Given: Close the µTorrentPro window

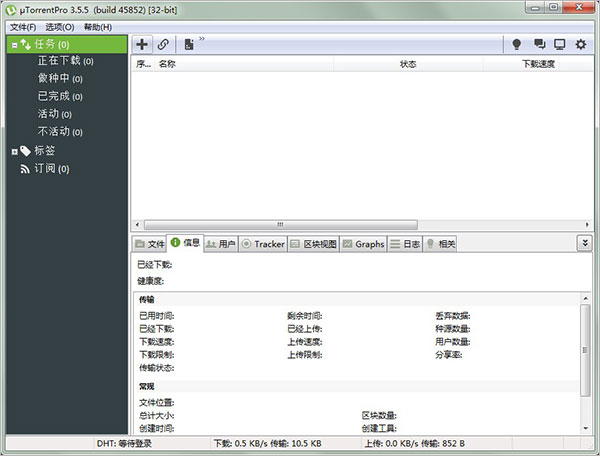Looking at the screenshot, I should [x=579, y=8].
